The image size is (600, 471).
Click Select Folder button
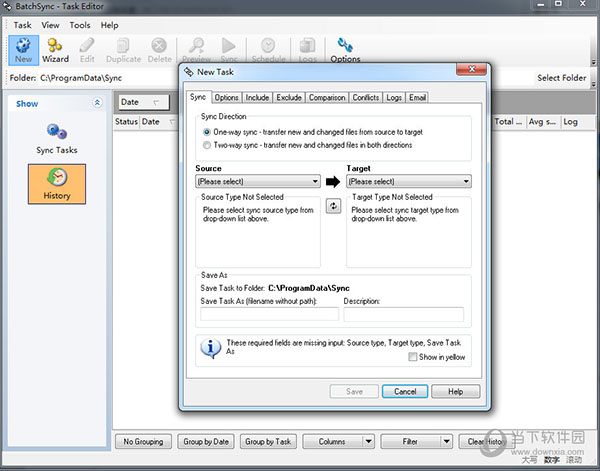(x=561, y=78)
